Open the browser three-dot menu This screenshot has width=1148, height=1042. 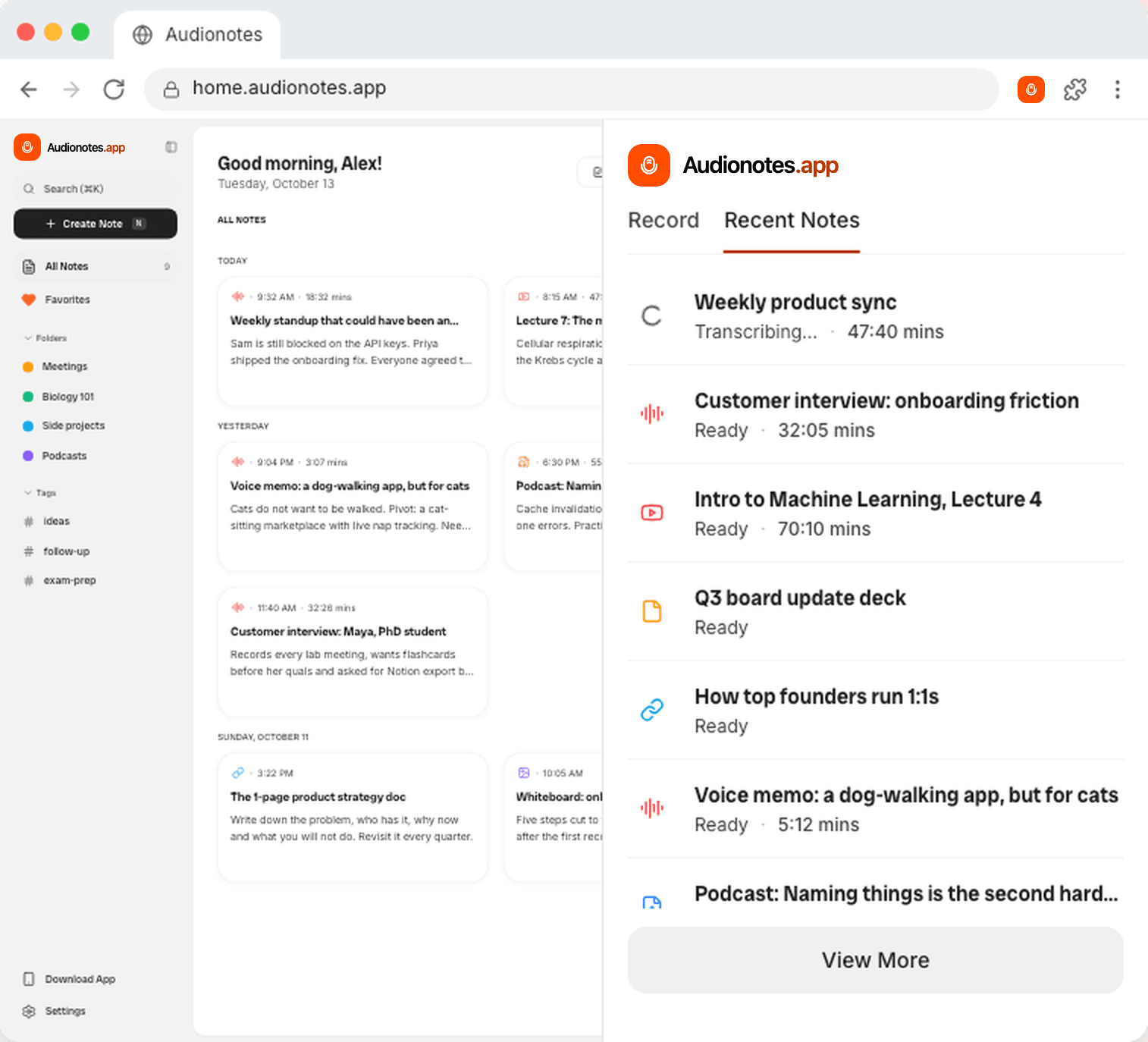pyautogui.click(x=1117, y=89)
